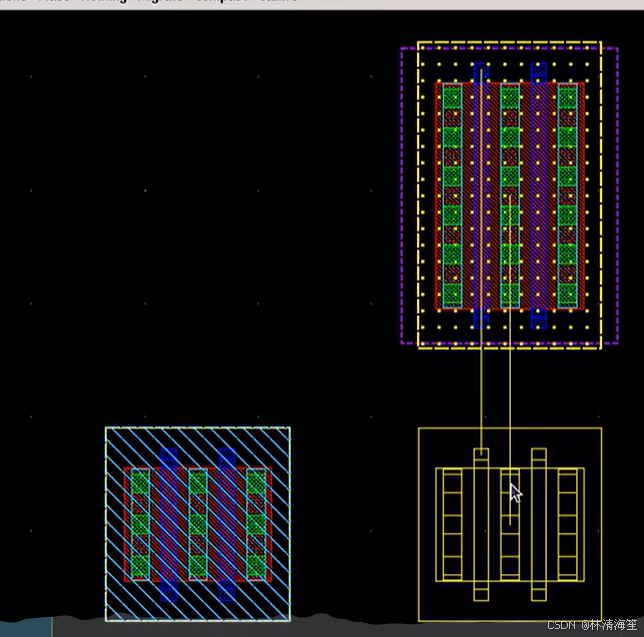The width and height of the screenshot is (644, 637).
Task: Click the leftmost contact column outline in the ghost instance
Action: 452,524
